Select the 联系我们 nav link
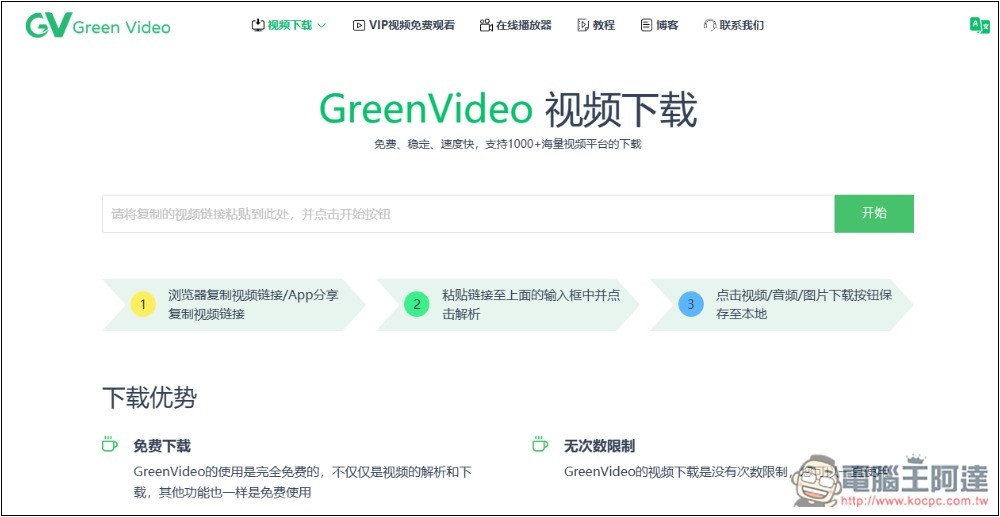Screen dimensions: 1000x517 [x=741, y=25]
